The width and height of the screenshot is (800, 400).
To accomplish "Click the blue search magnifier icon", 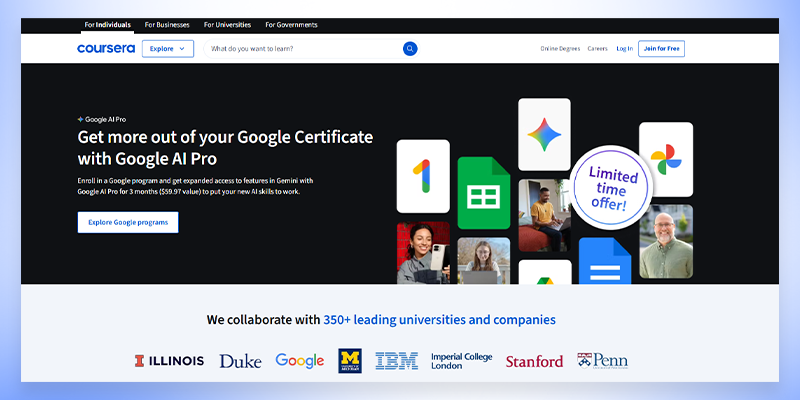I will pyautogui.click(x=410, y=48).
